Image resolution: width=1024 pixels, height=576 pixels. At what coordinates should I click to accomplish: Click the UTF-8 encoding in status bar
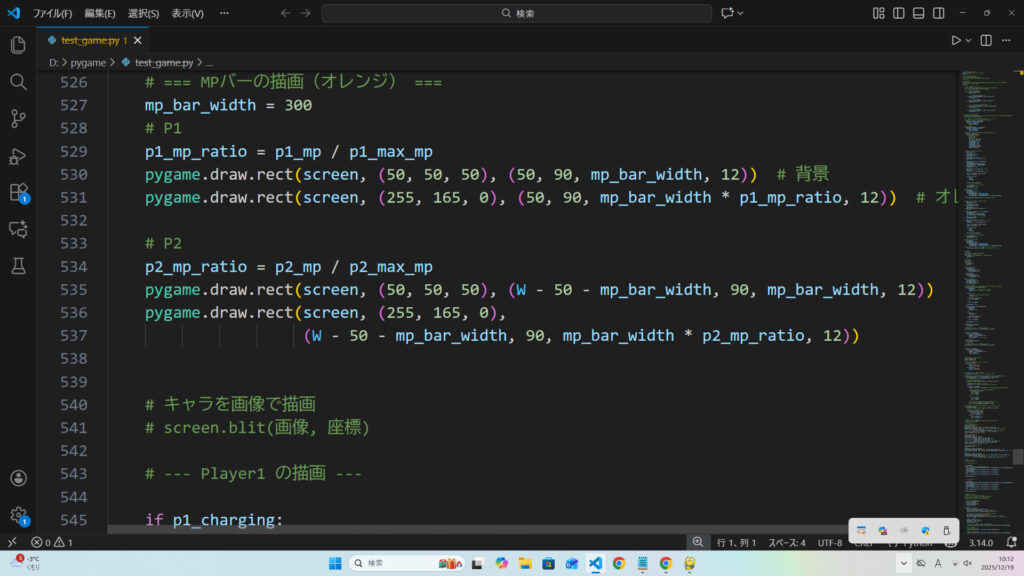coord(830,542)
